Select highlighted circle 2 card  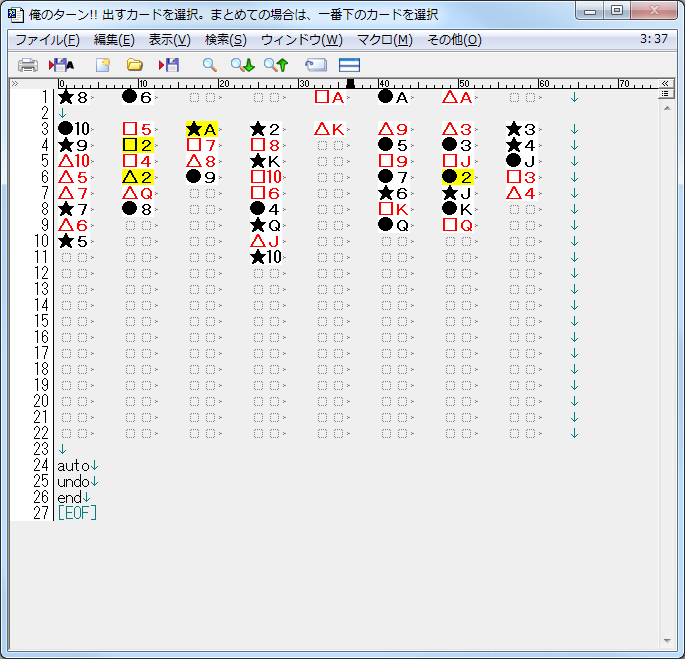click(458, 177)
